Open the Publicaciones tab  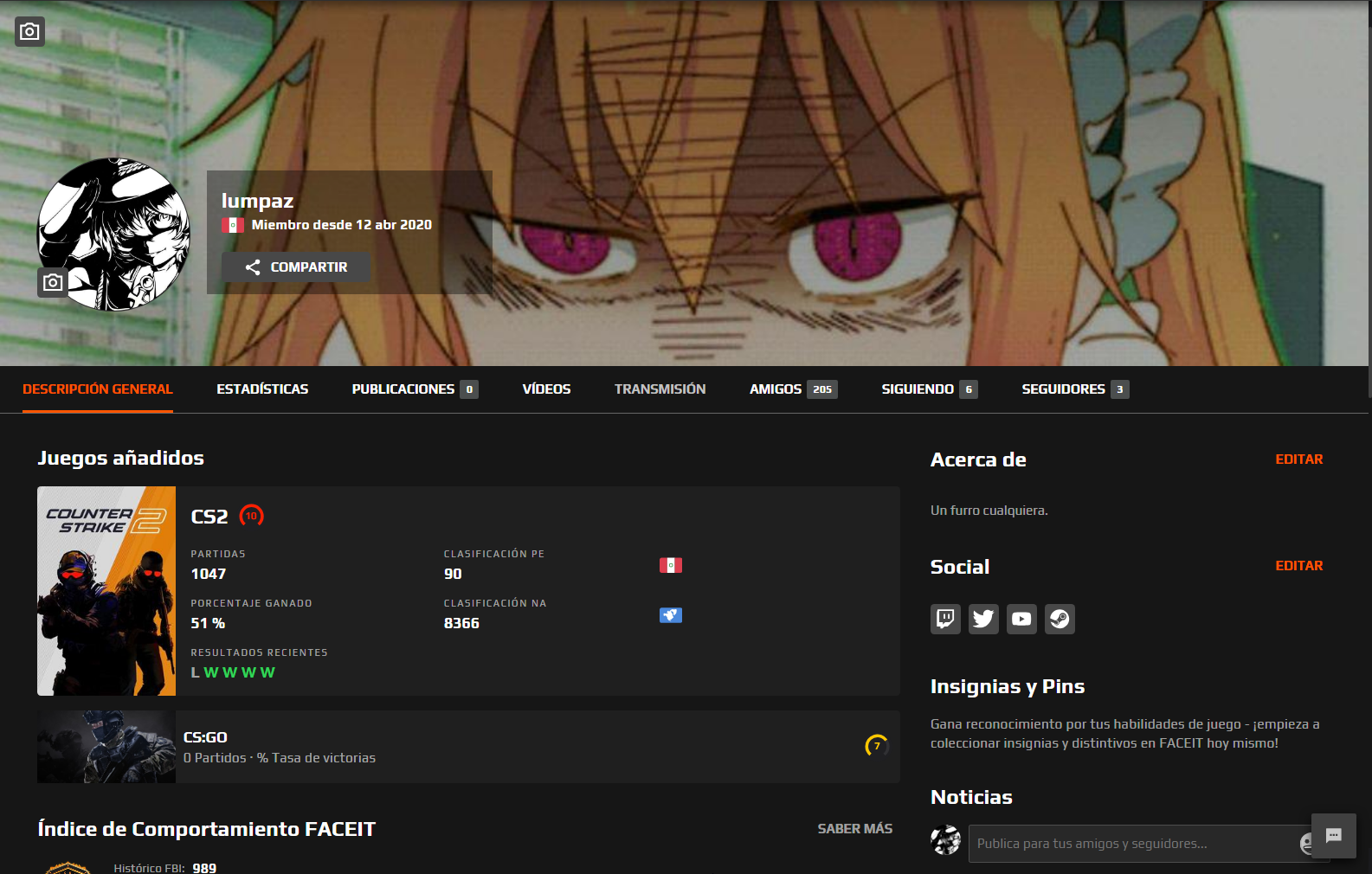point(415,389)
